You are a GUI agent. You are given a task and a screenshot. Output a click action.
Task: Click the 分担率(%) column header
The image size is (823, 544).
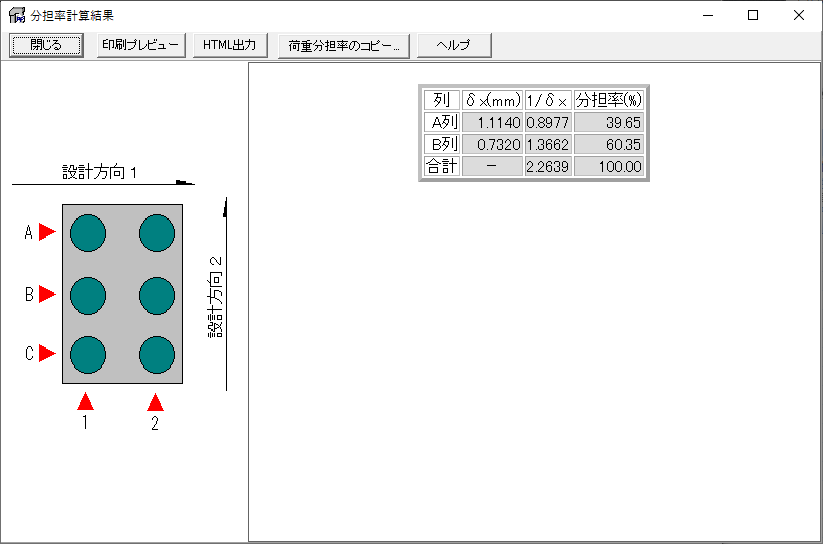(x=609, y=99)
